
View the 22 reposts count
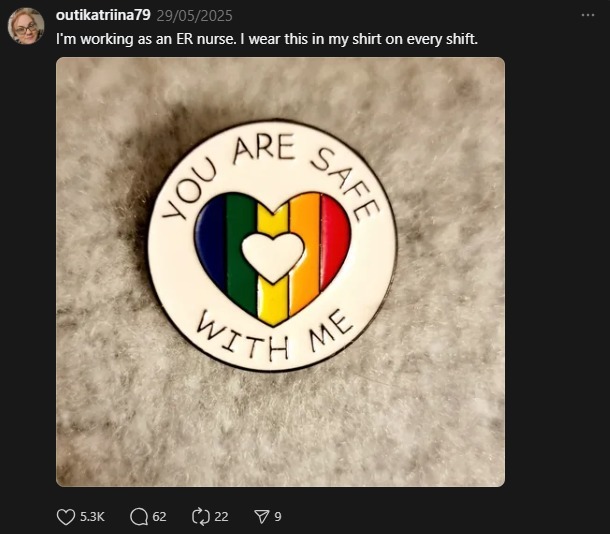221,517
